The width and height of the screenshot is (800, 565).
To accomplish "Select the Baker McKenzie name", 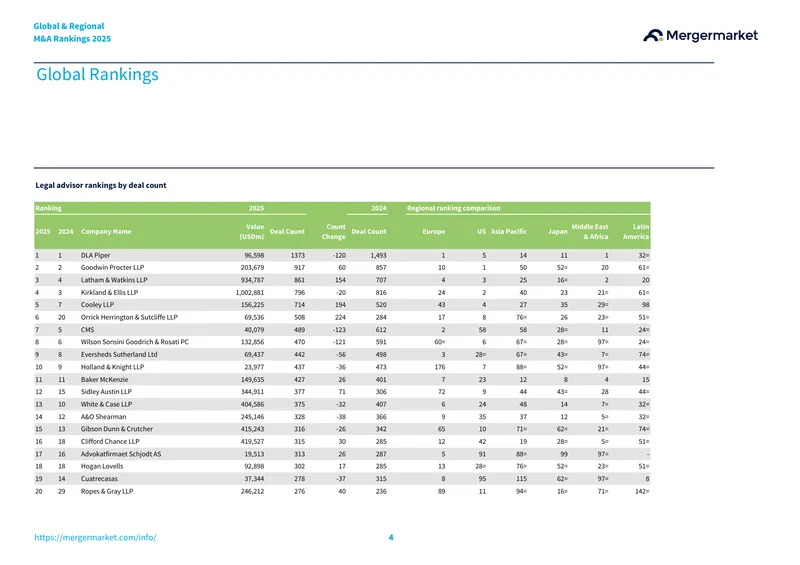I will coord(104,379).
